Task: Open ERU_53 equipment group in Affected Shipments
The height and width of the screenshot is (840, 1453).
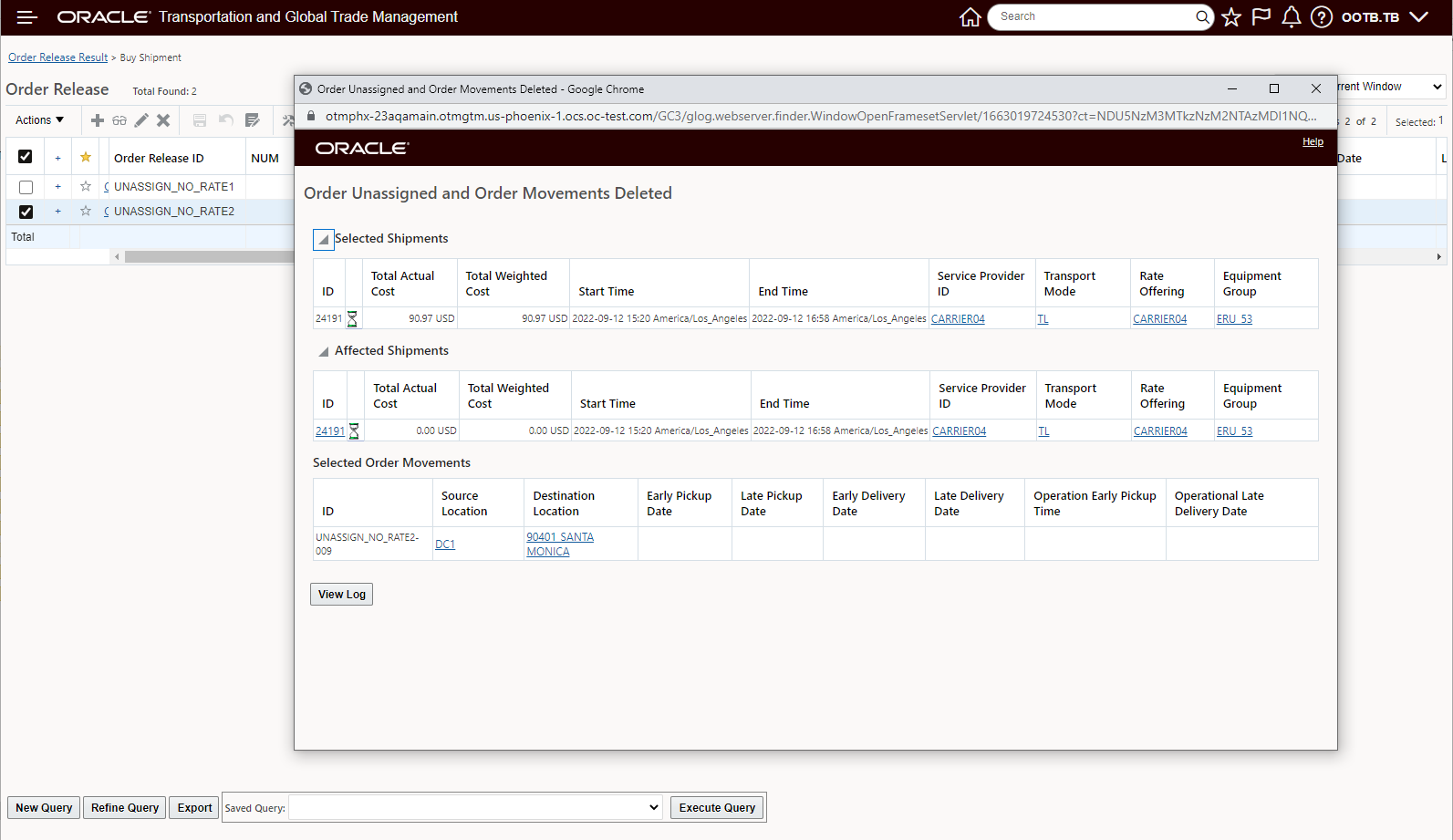Action: click(x=1235, y=431)
